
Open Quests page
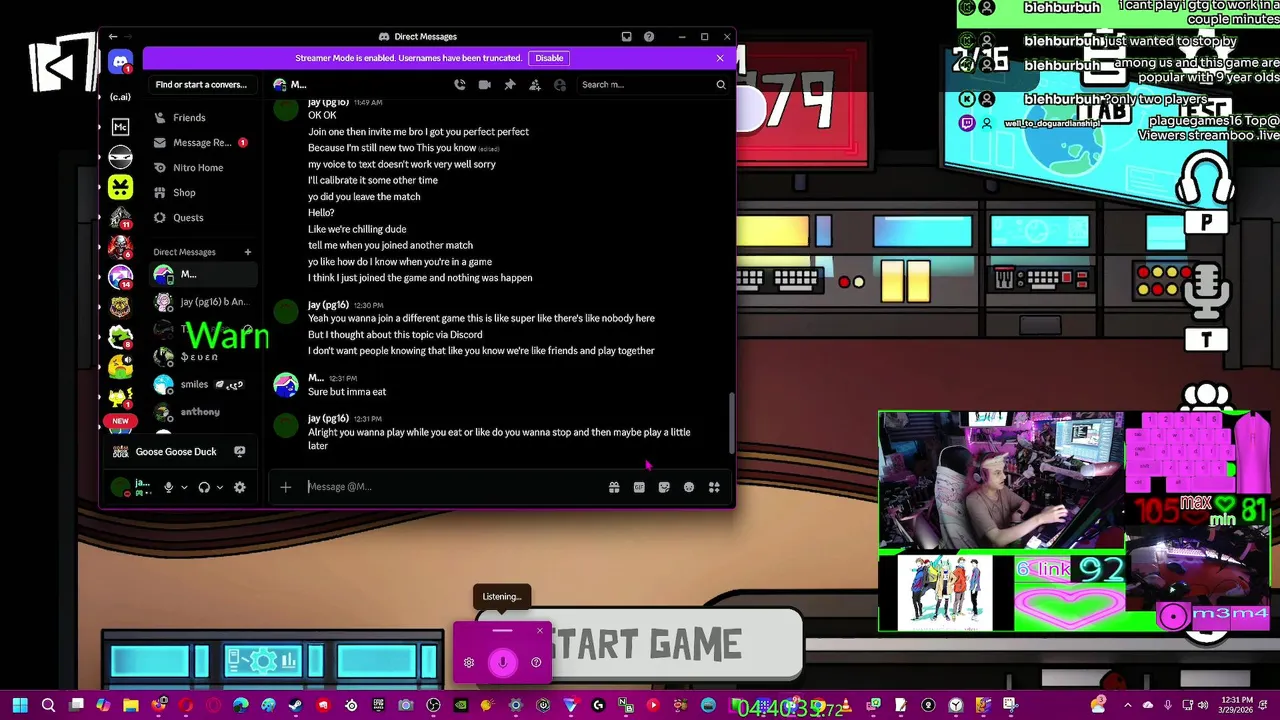tap(203, 218)
